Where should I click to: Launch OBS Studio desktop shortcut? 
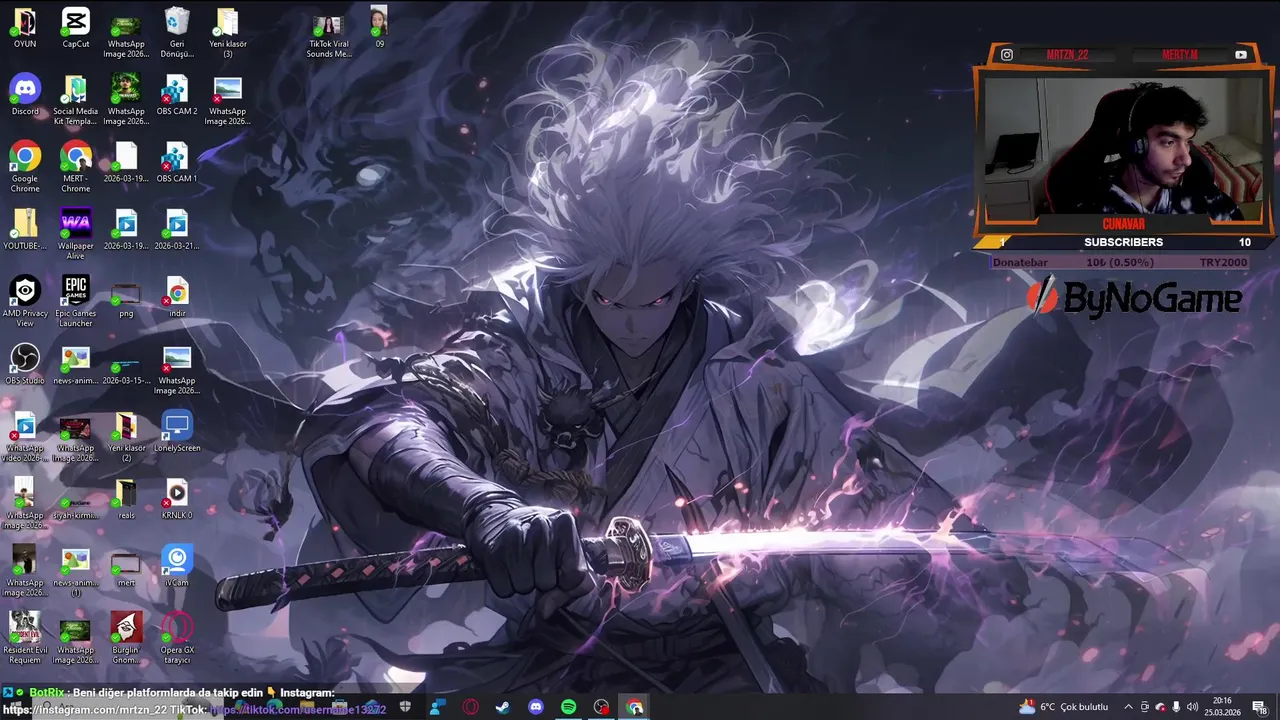(25, 364)
